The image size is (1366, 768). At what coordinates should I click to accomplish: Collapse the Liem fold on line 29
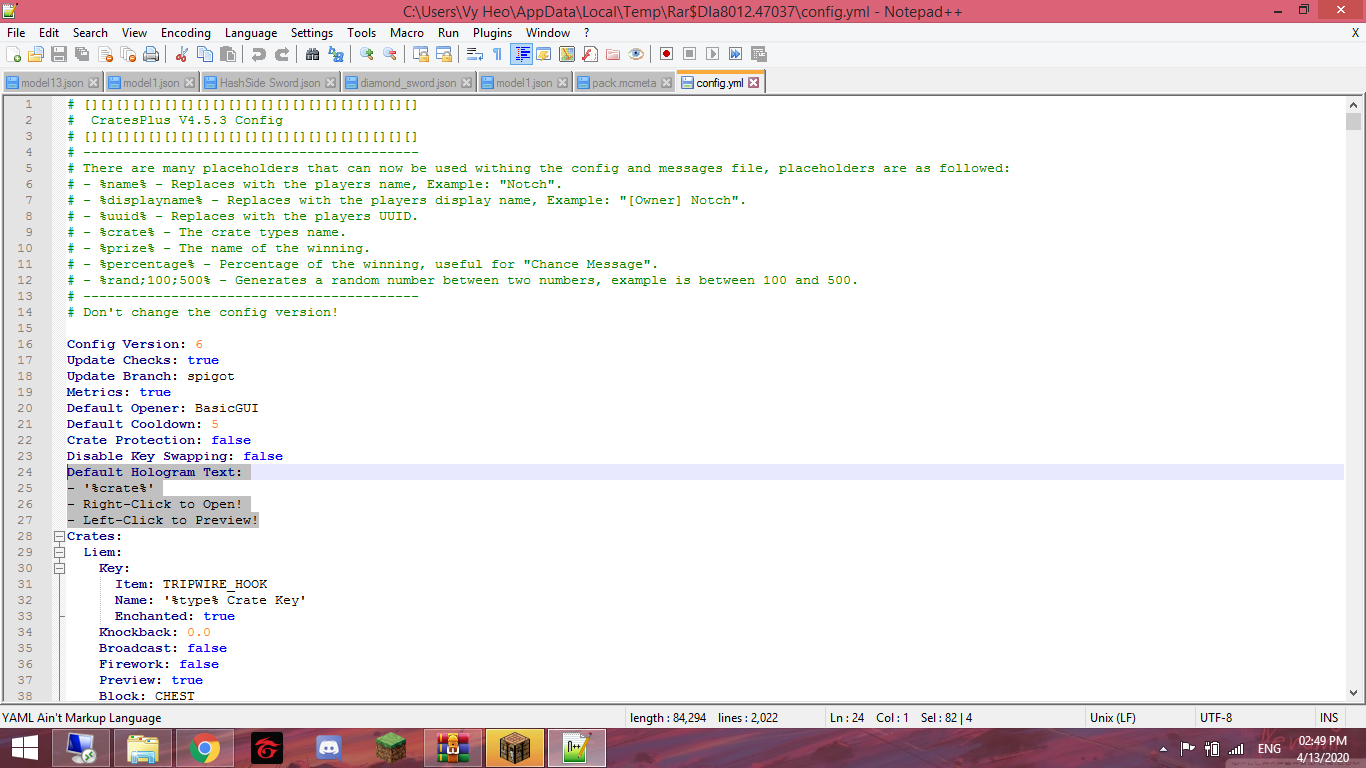point(59,552)
